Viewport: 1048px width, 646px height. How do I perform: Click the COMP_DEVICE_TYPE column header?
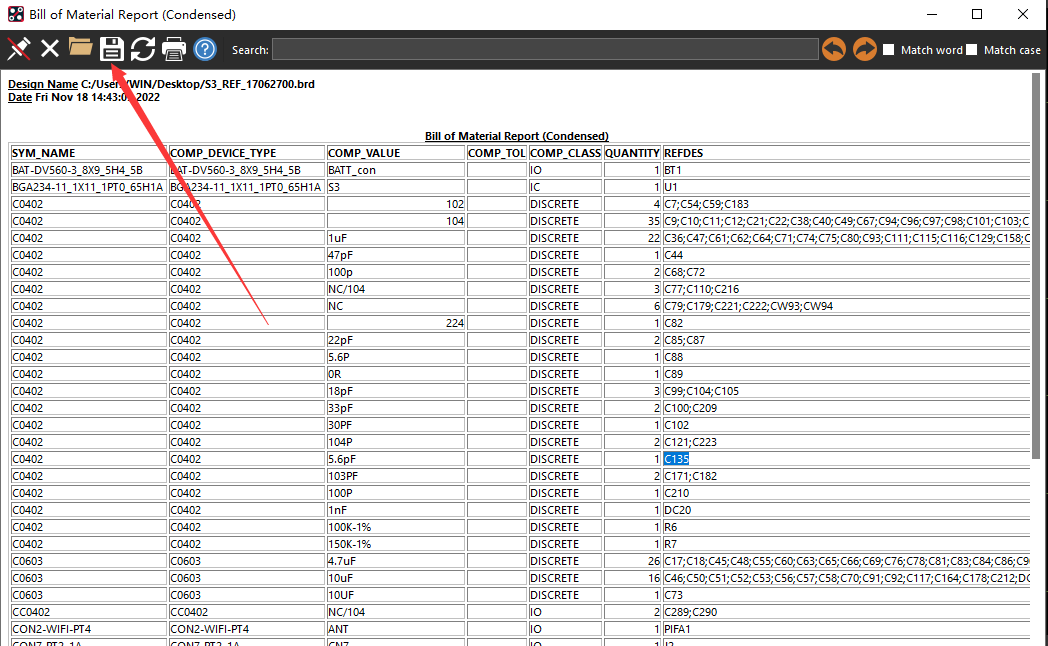[247, 153]
